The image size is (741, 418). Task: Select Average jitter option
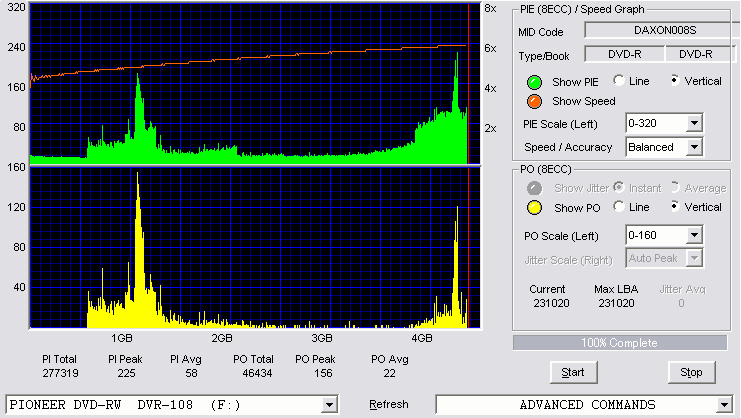675,188
